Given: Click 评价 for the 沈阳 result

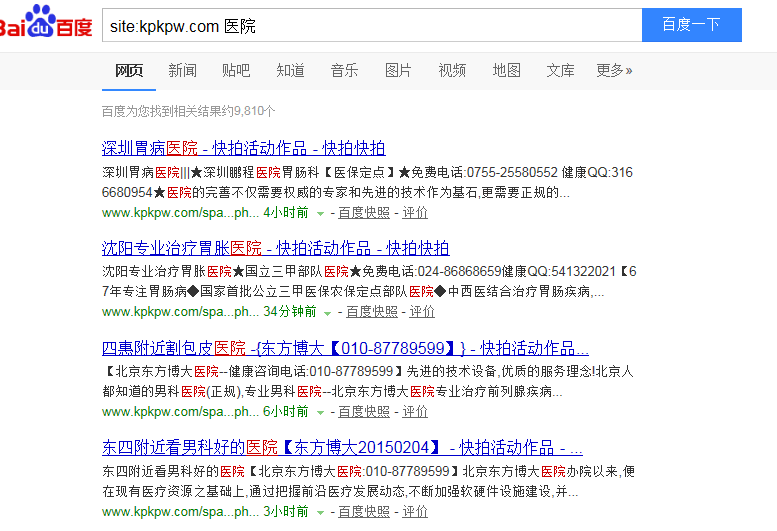Looking at the screenshot, I should click(x=422, y=312).
